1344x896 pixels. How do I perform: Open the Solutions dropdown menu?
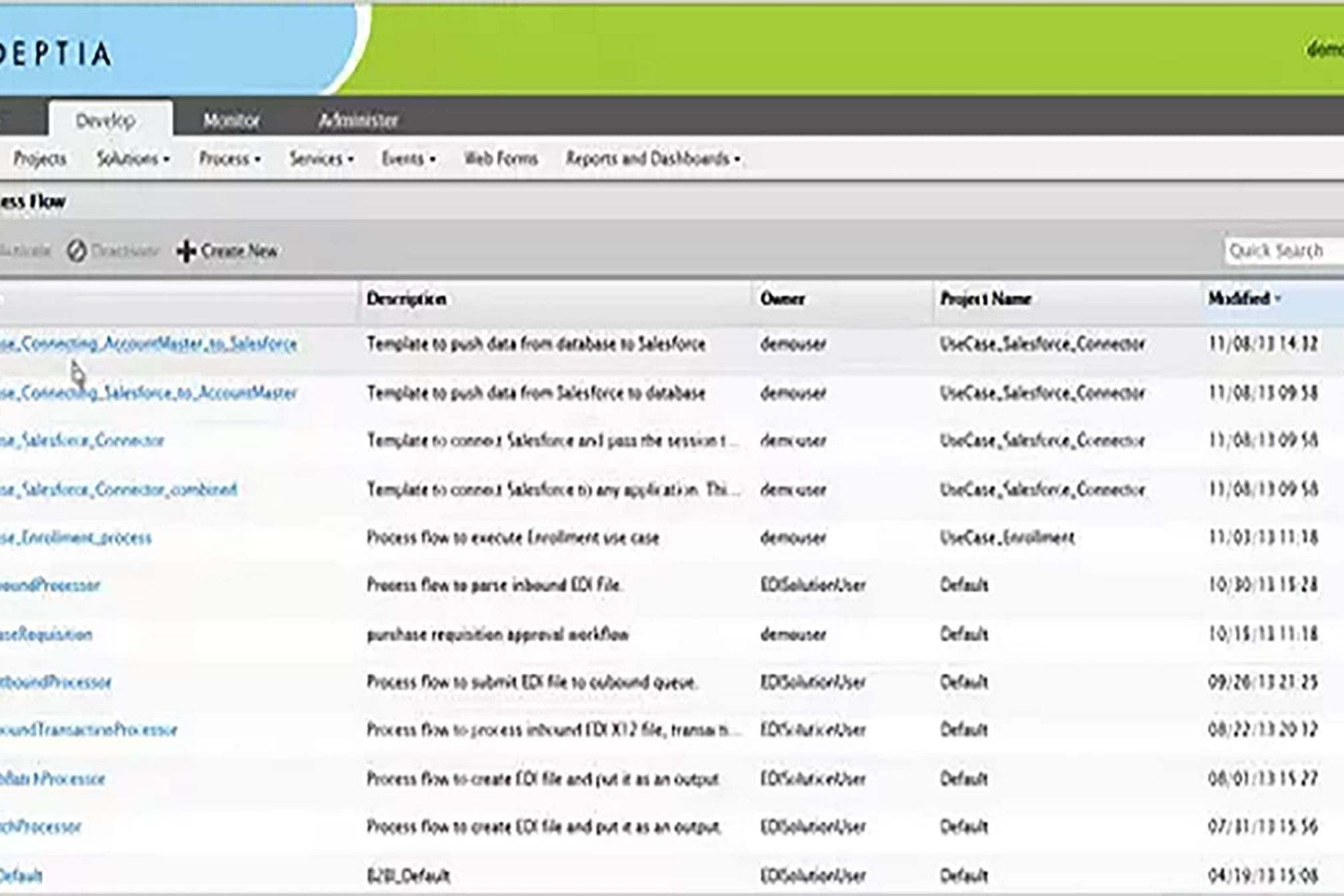click(x=133, y=159)
